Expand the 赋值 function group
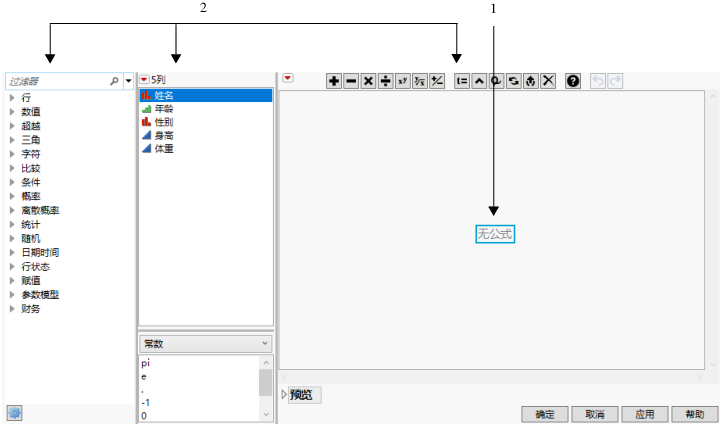The image size is (722, 426). click(12, 280)
